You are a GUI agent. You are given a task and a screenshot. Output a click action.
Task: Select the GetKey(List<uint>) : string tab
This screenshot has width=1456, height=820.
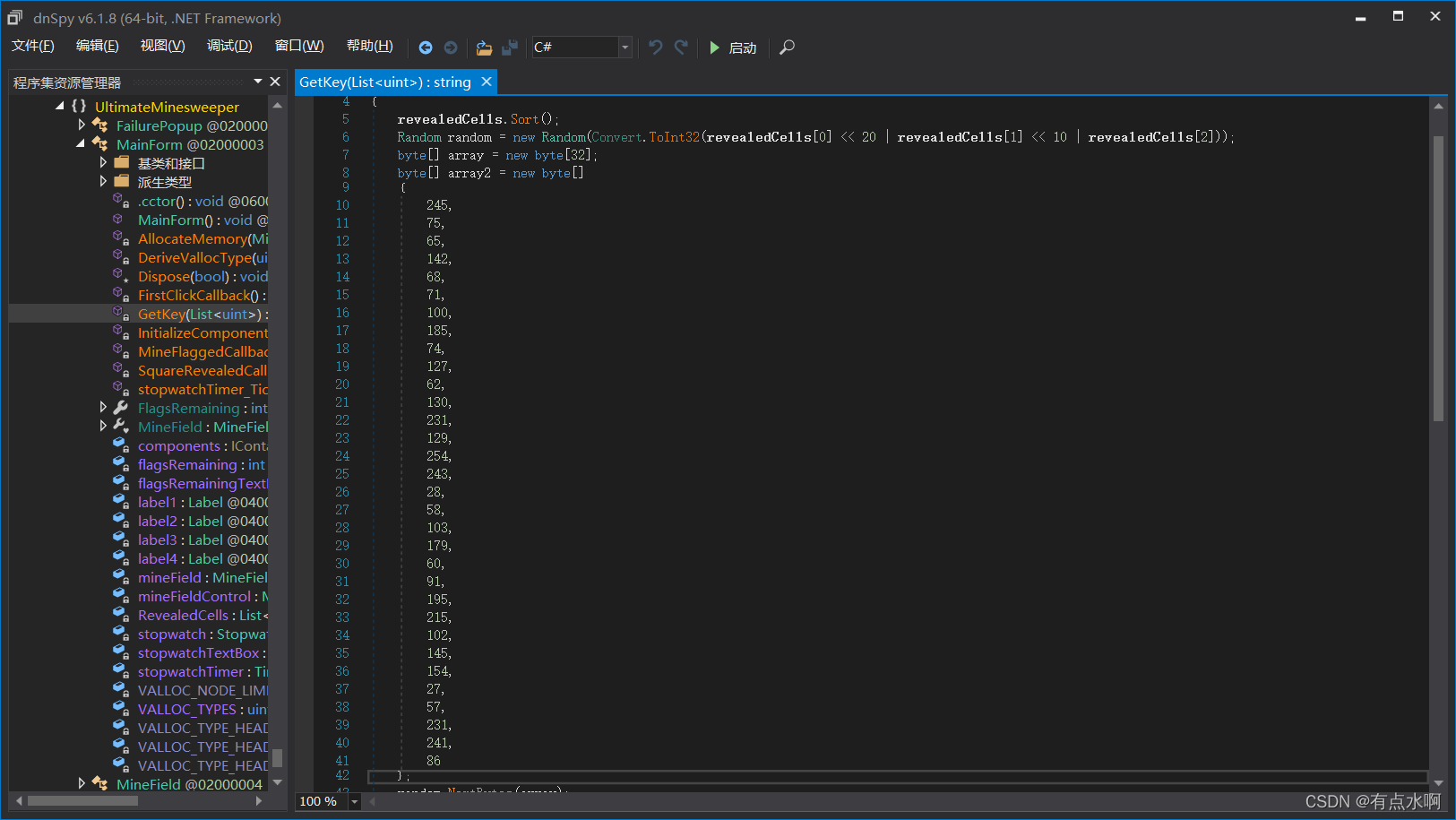(385, 82)
